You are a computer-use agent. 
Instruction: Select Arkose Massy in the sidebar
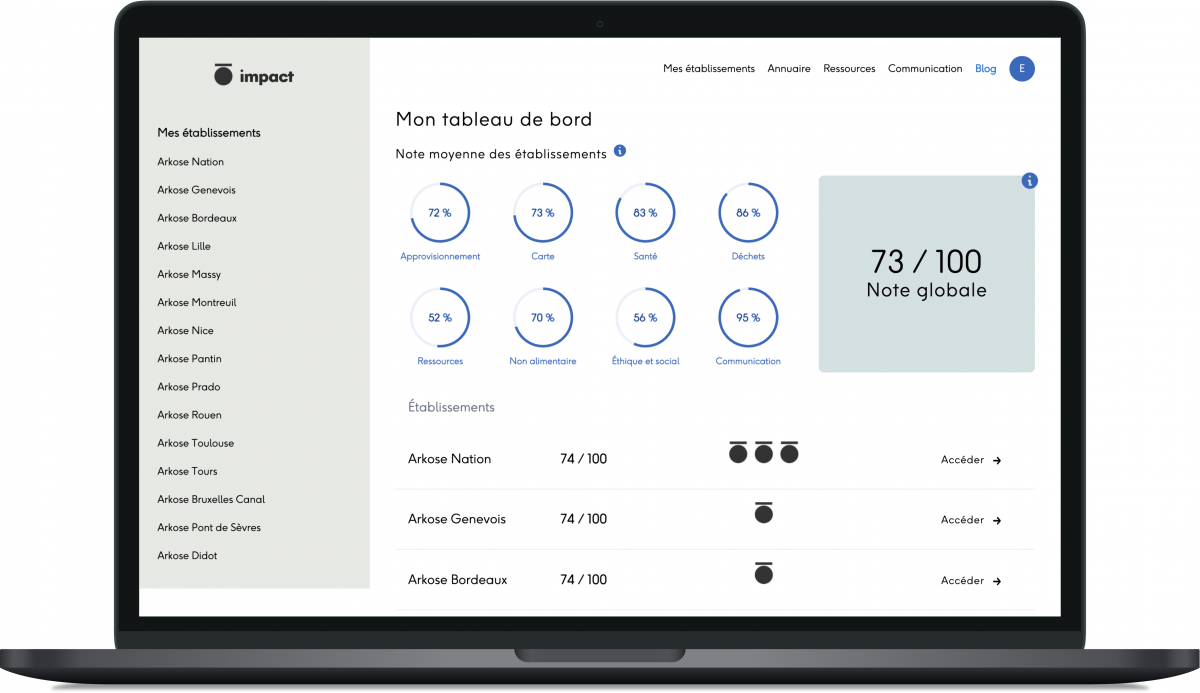189,274
